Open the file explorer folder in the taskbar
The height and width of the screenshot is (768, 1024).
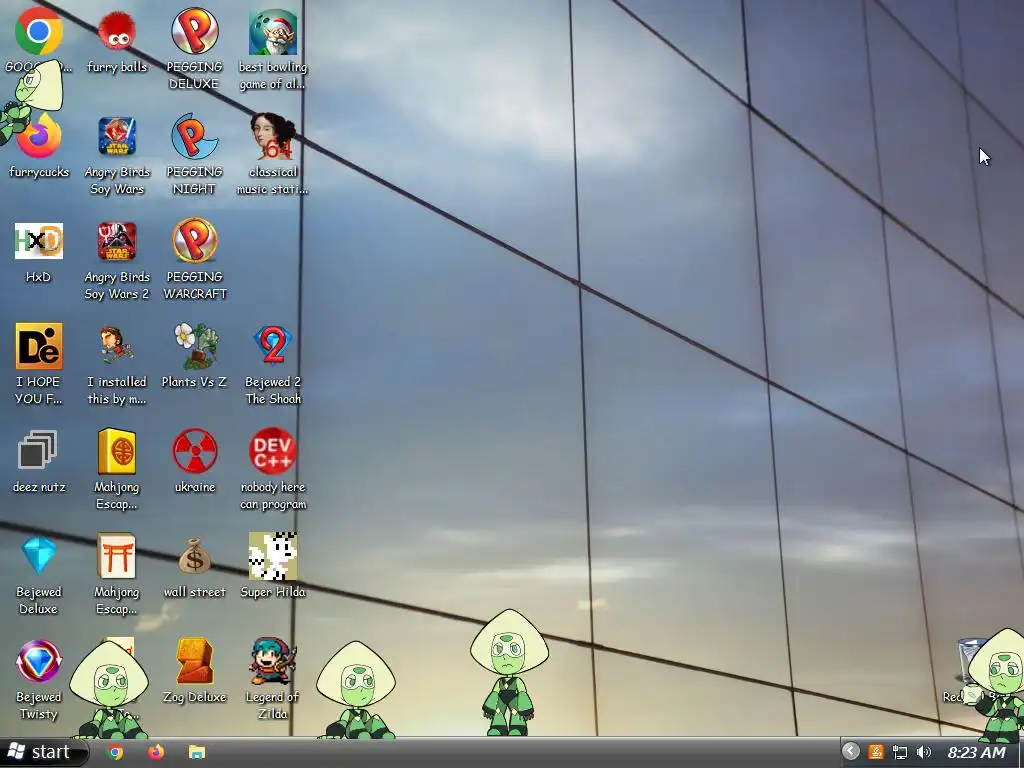click(197, 752)
